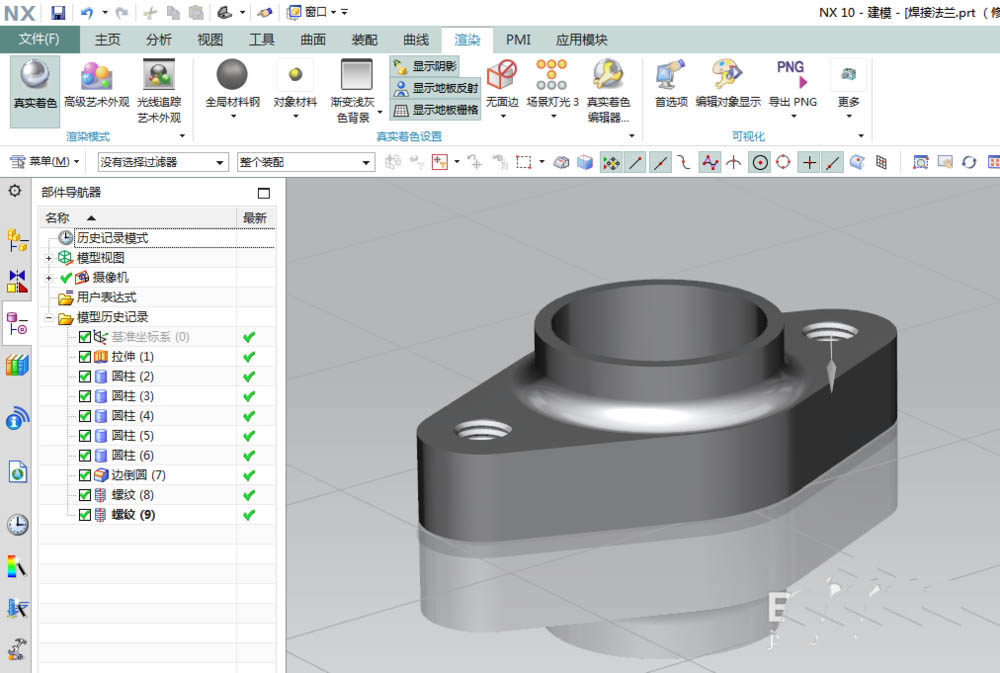
Task: Switch to the 曲面 ribbon tab
Action: (x=313, y=40)
